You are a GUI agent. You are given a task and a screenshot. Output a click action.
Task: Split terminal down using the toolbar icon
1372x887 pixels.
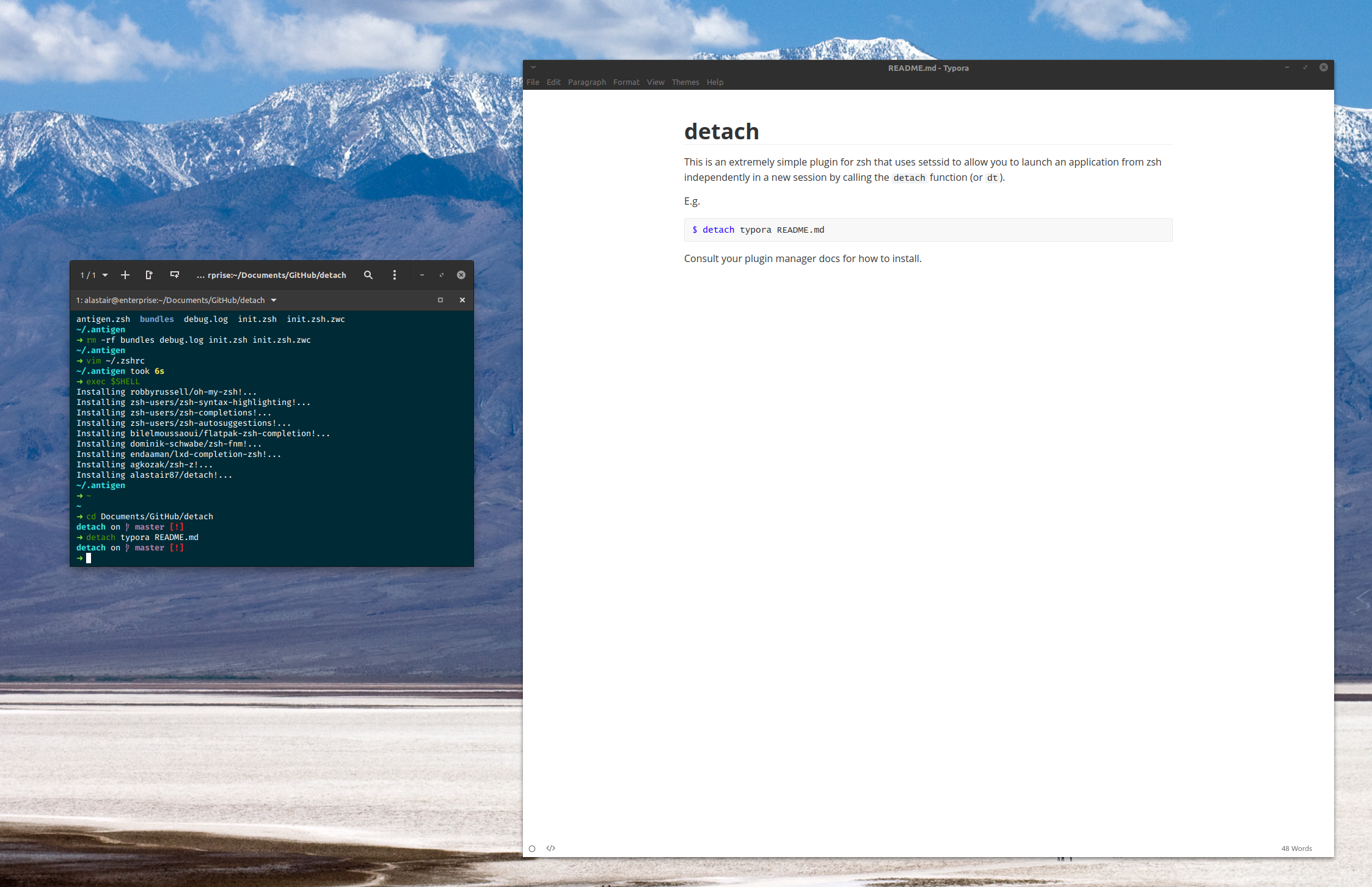point(175,275)
